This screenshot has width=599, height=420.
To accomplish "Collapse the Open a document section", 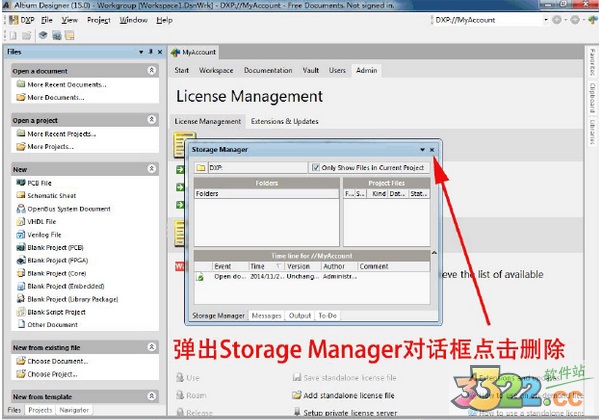I will point(151,70).
